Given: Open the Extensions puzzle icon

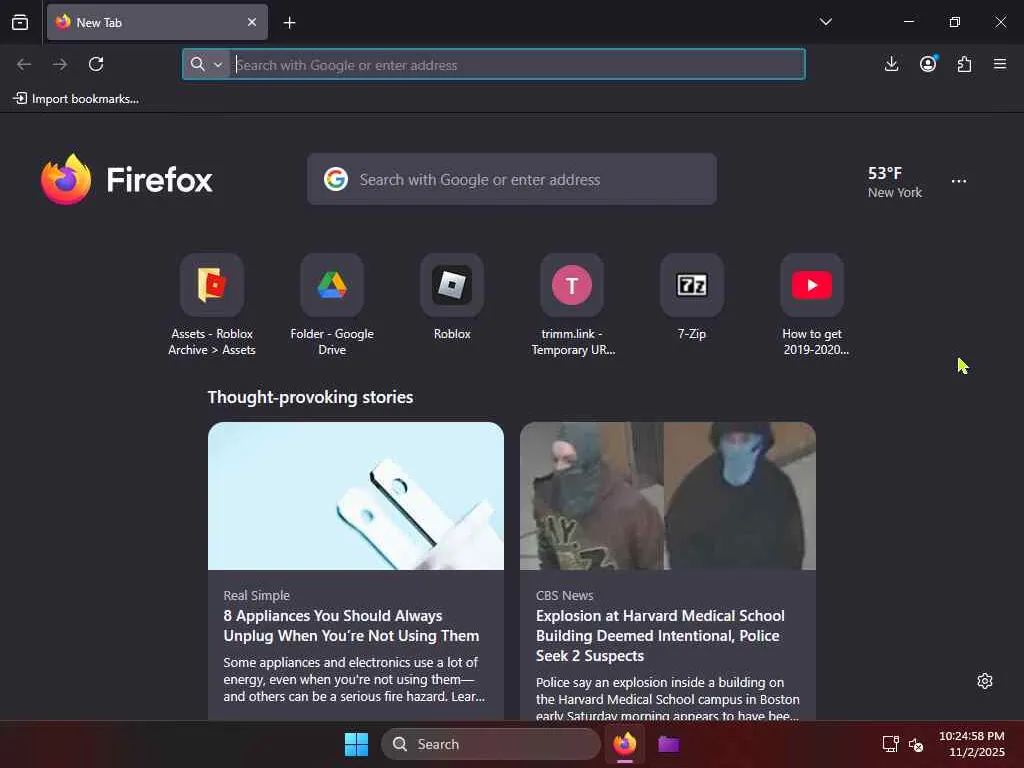Looking at the screenshot, I should tap(964, 64).
